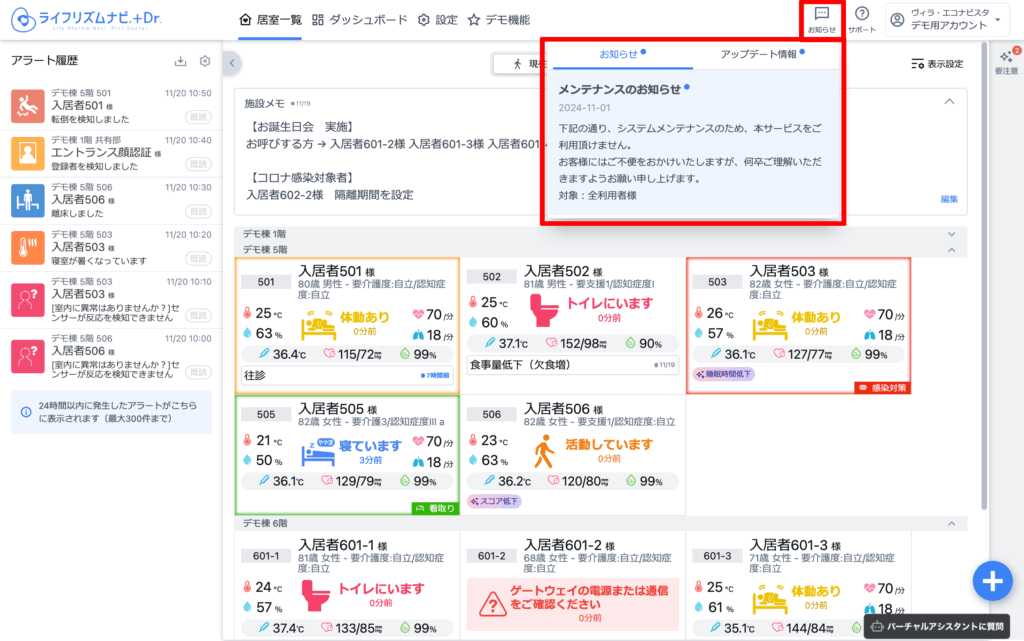Download alert history via download icon
This screenshot has height=641, width=1024.
click(x=180, y=61)
